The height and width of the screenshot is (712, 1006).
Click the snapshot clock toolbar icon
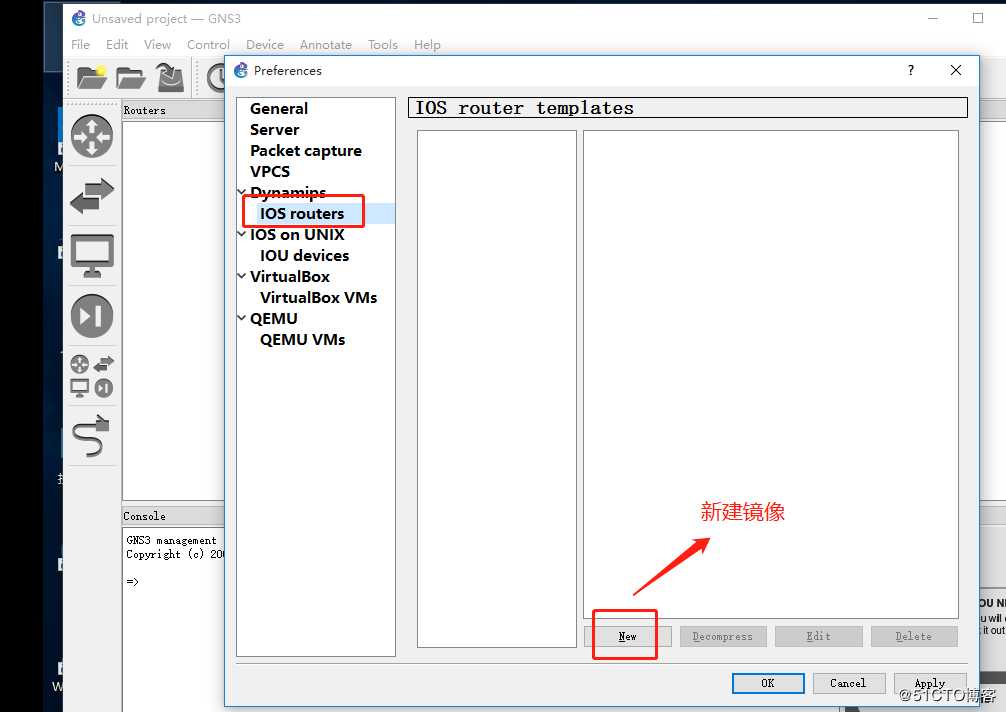(x=216, y=78)
